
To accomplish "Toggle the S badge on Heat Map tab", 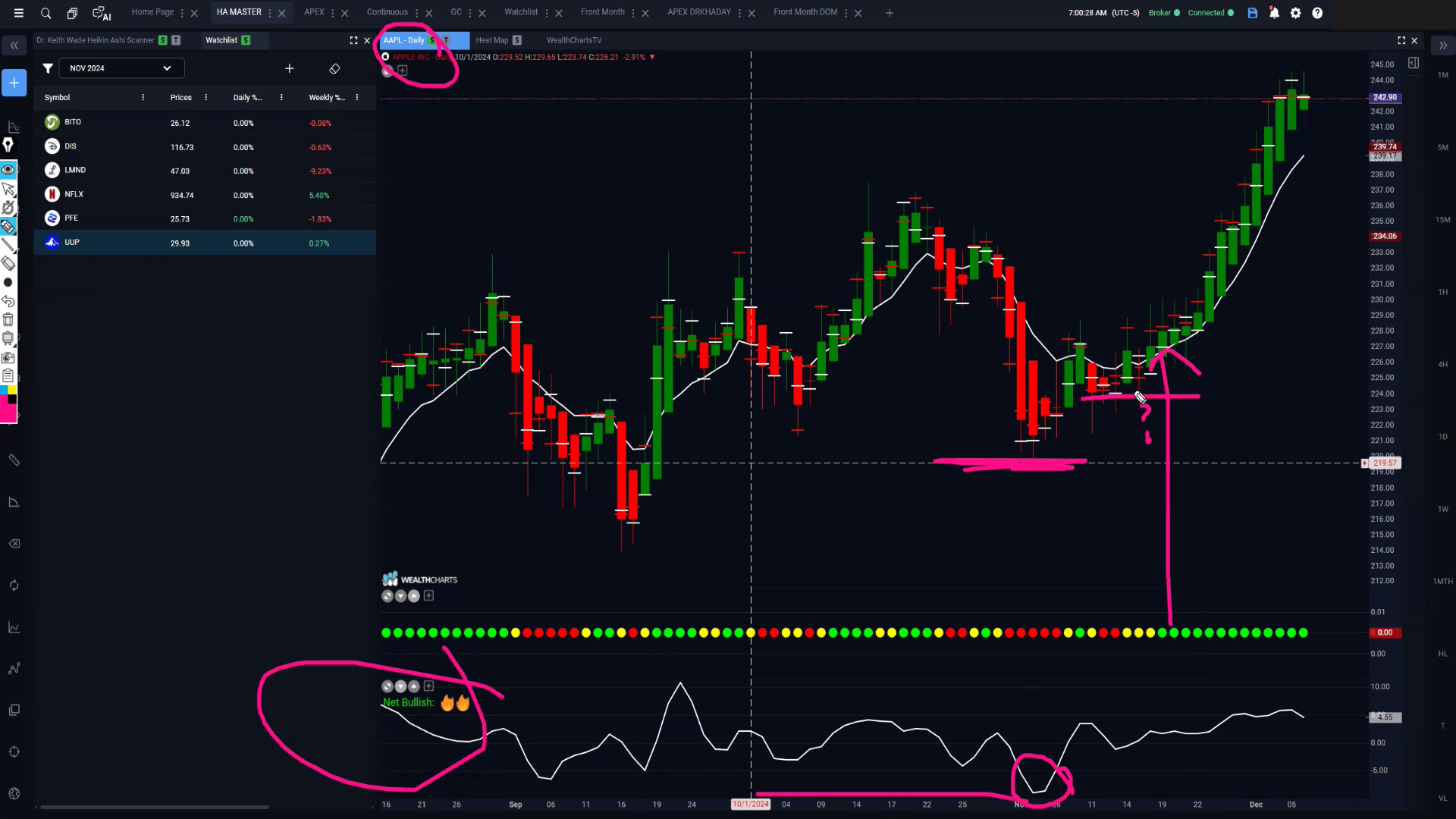I will [x=517, y=40].
